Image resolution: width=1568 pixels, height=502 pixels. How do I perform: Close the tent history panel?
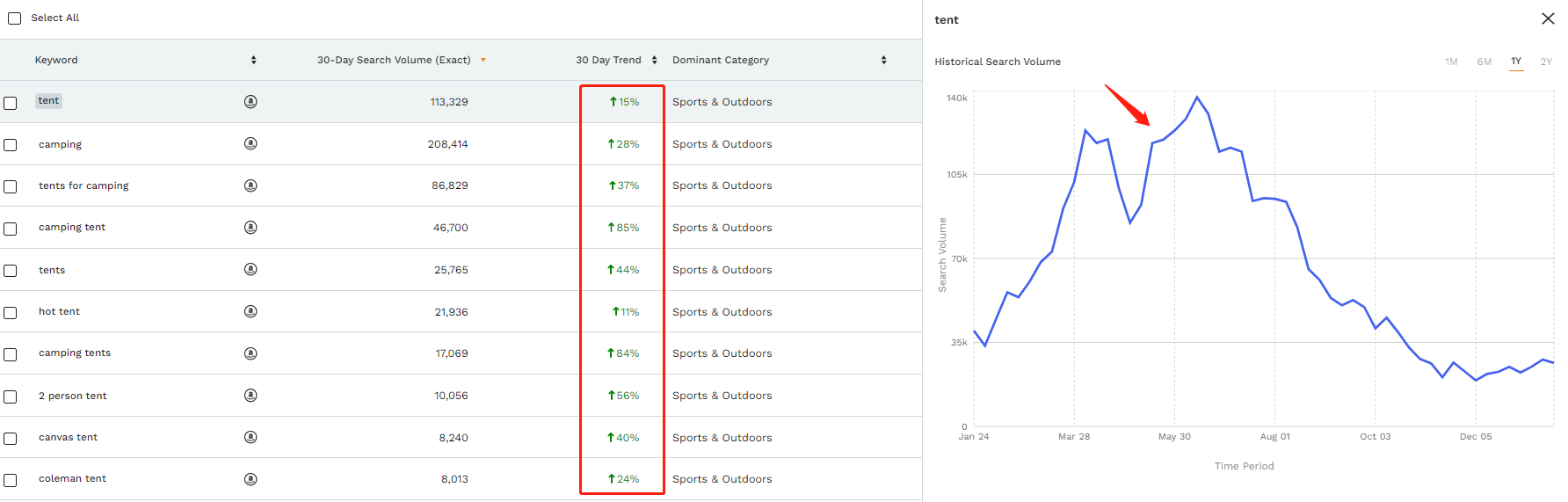(1548, 18)
